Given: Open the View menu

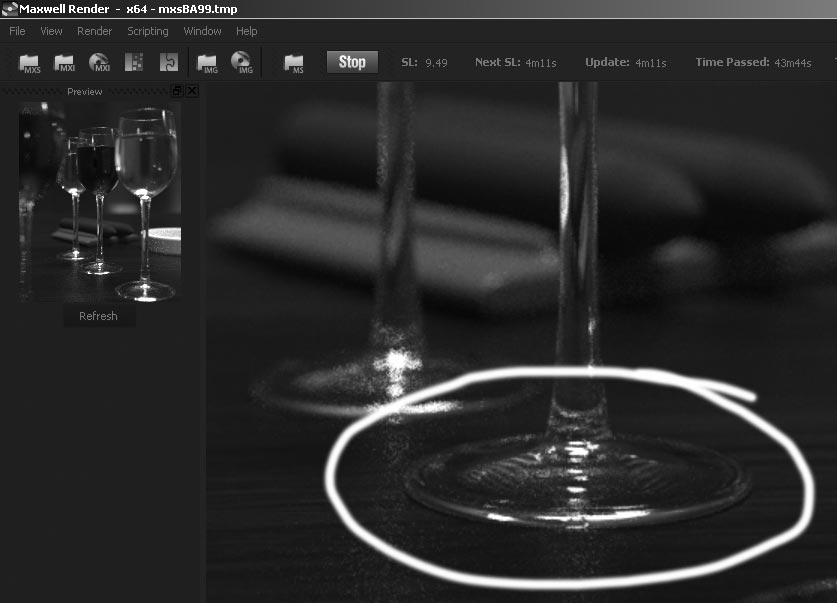Looking at the screenshot, I should pyautogui.click(x=51, y=31).
